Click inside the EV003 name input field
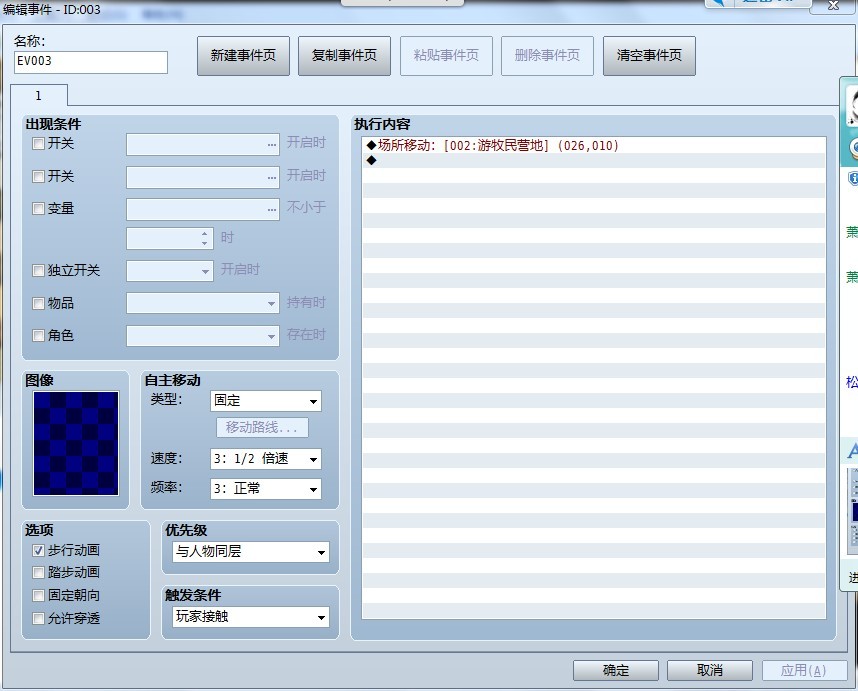The height and width of the screenshot is (691, 858). click(x=90, y=62)
